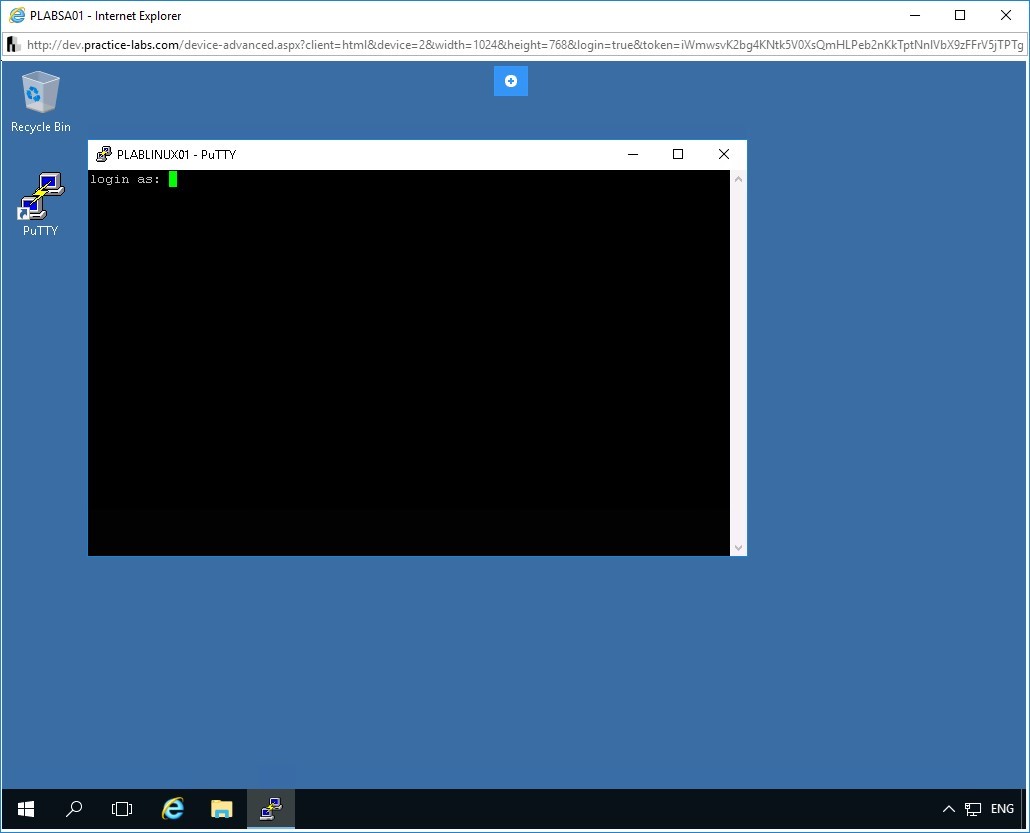Click the PuTTY scrollbar down arrow
This screenshot has height=833, width=1030.
coord(738,547)
